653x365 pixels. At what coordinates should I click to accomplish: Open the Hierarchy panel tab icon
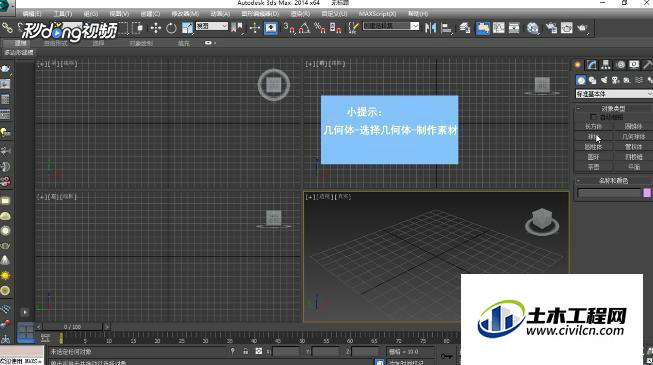(x=606, y=65)
